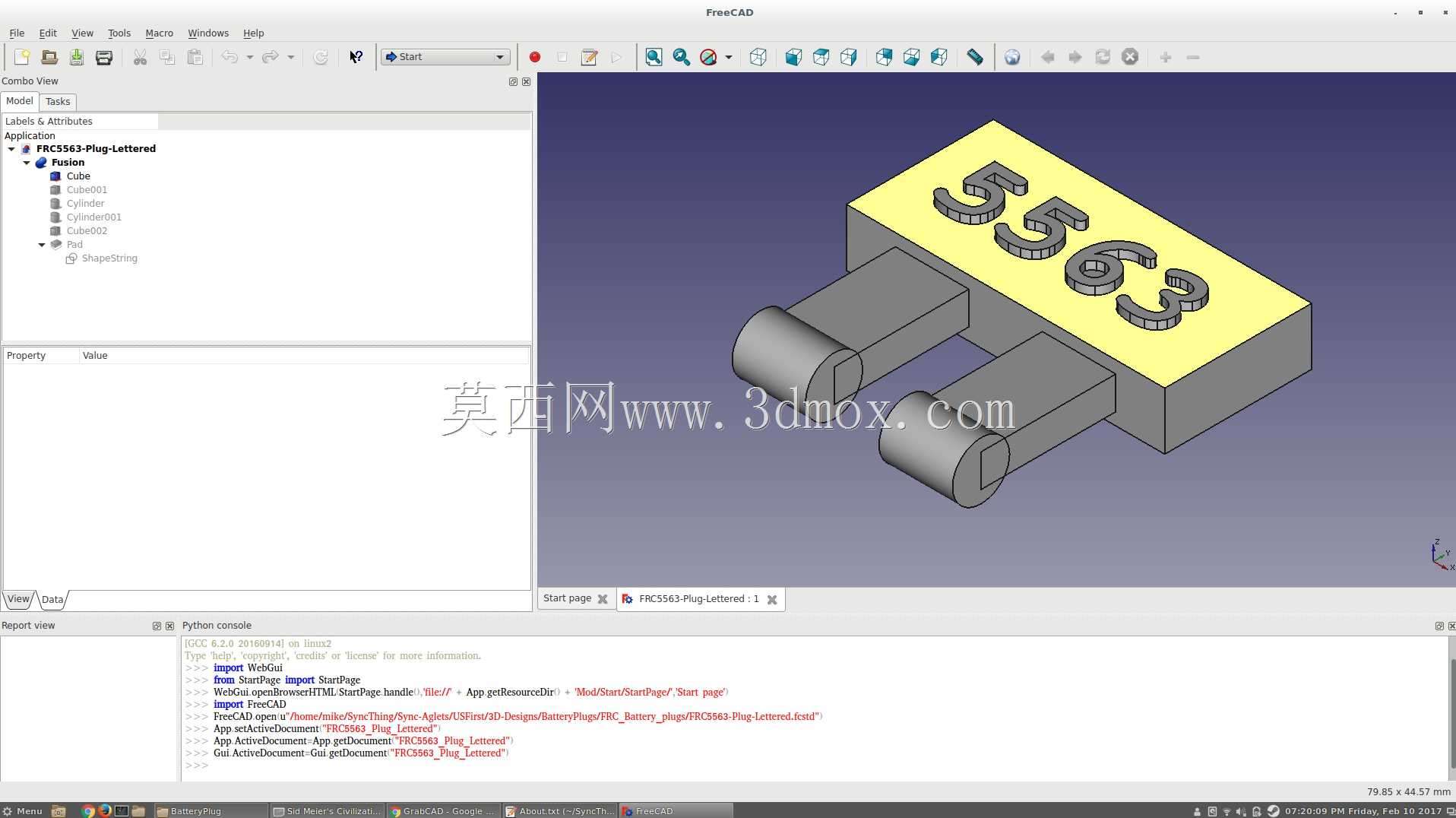Open the Menu button in the taskbar
Viewport: 1456px width, 818px height.
[x=23, y=811]
